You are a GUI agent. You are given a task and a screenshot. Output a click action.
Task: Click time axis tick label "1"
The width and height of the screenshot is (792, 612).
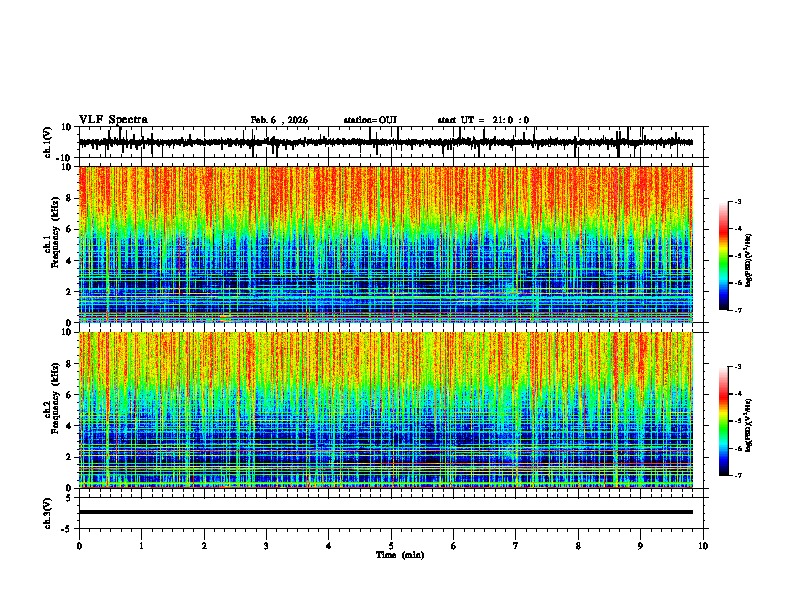(x=142, y=546)
